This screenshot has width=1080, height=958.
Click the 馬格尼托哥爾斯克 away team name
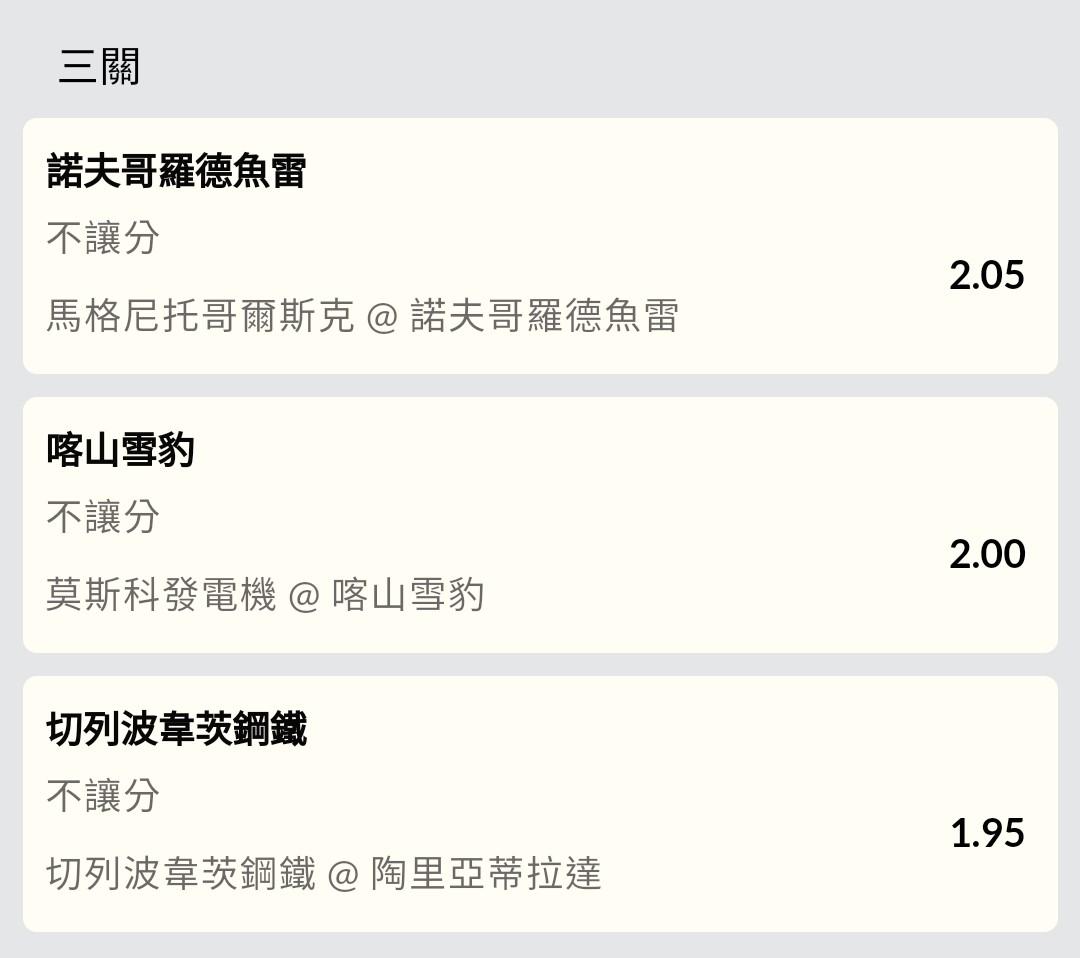pyautogui.click(x=200, y=316)
